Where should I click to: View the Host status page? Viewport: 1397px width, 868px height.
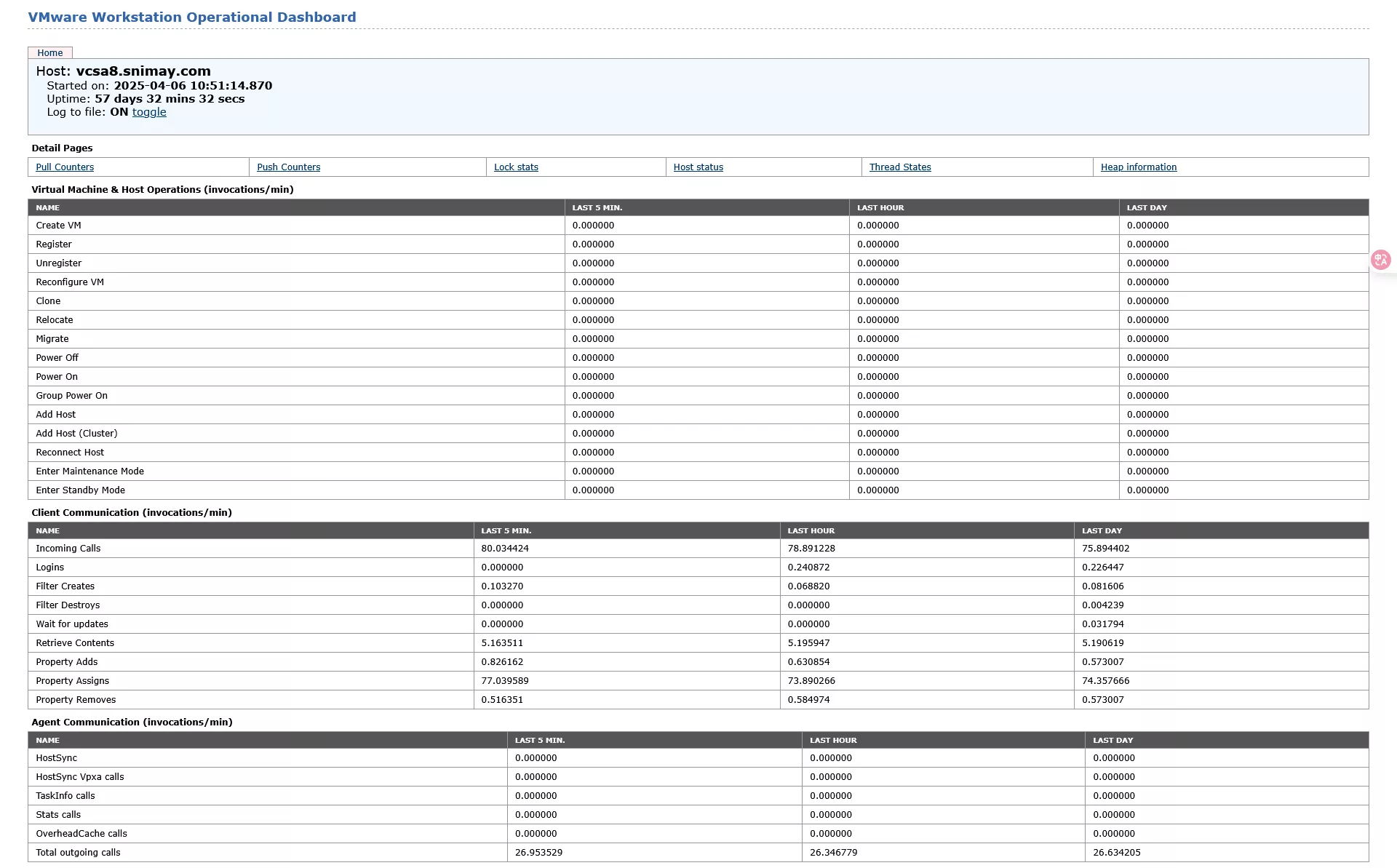click(698, 167)
